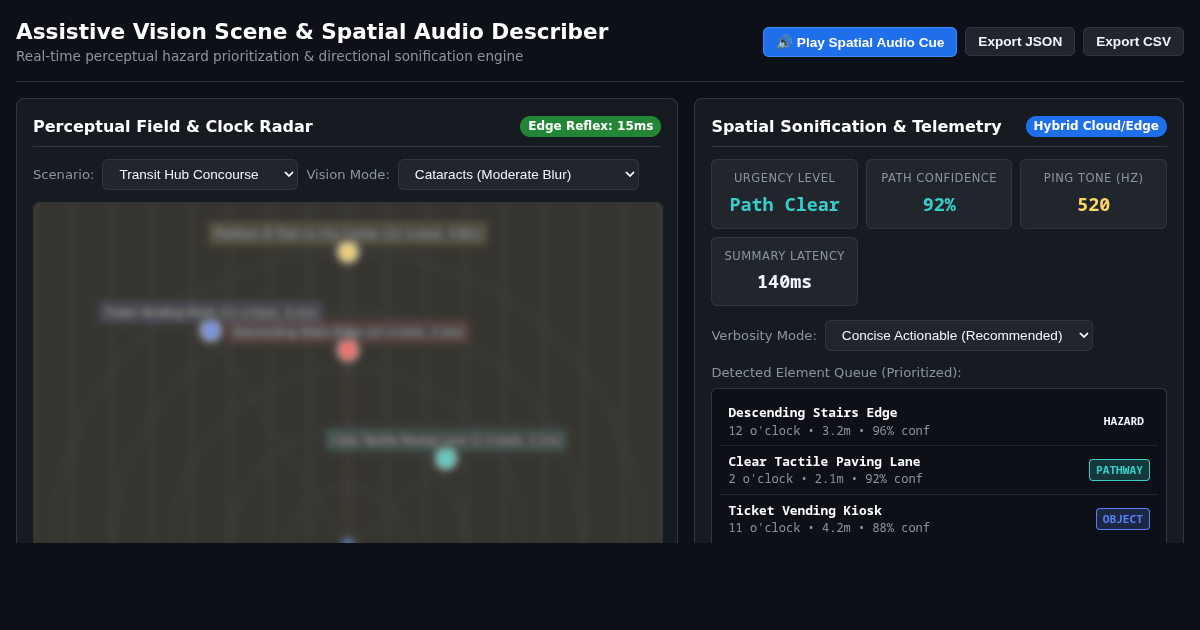The width and height of the screenshot is (1200, 630).
Task: Click the Assistive Vision Scene page title
Action: 312,31
